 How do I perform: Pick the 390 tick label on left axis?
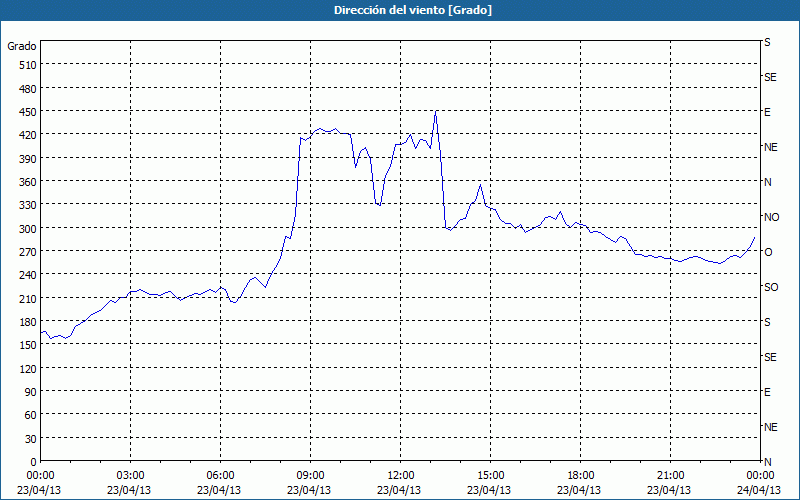[x=29, y=159]
